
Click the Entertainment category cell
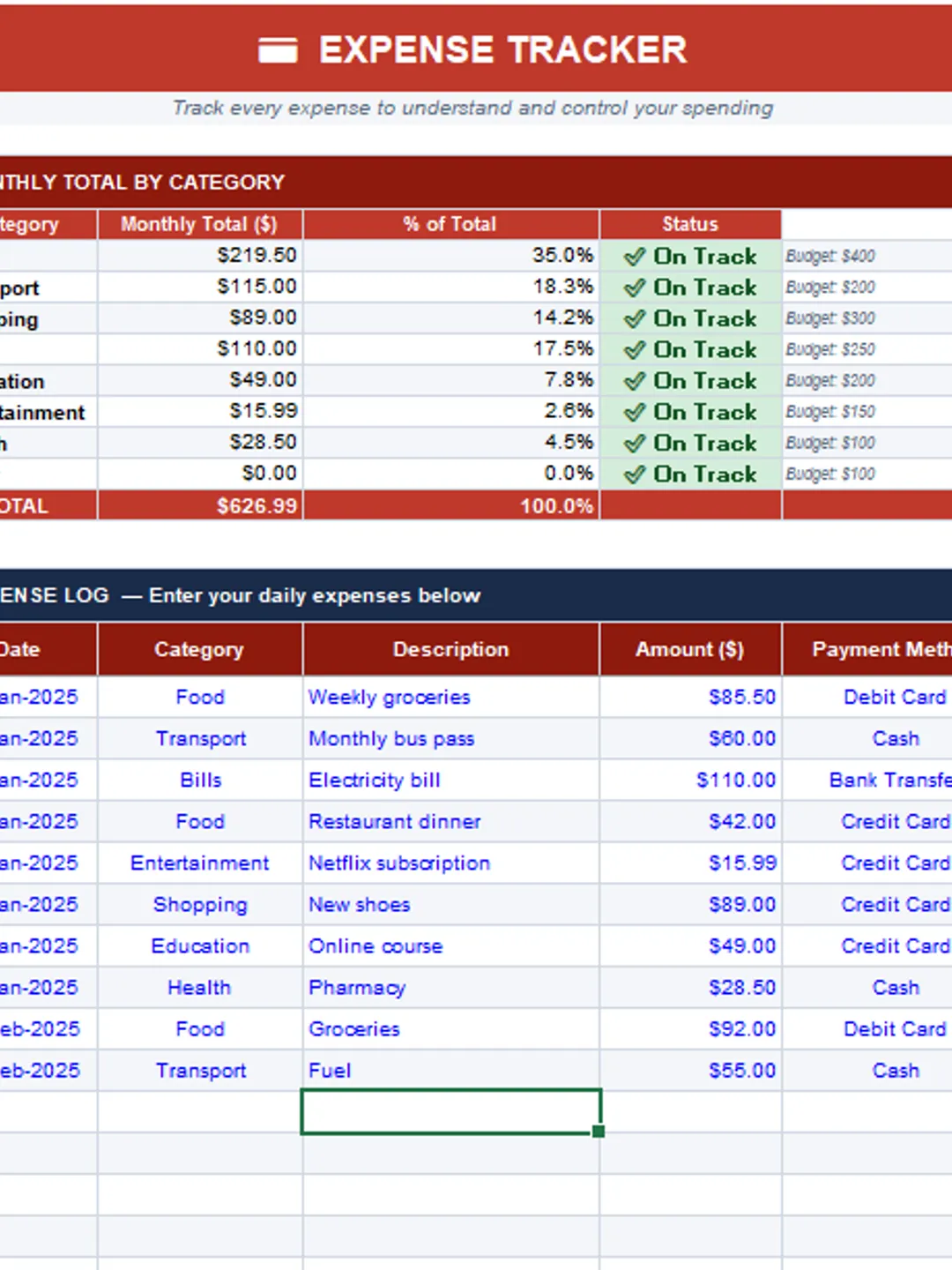(x=200, y=863)
